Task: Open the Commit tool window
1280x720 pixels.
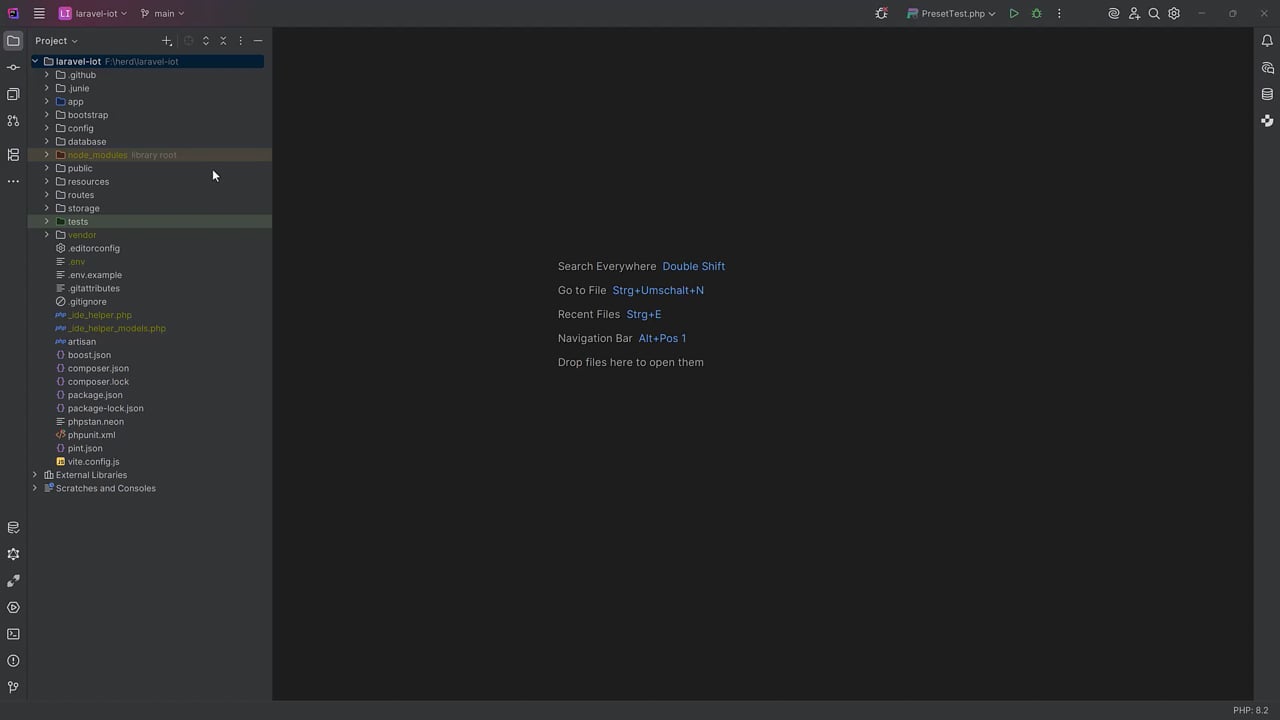Action: click(x=13, y=67)
